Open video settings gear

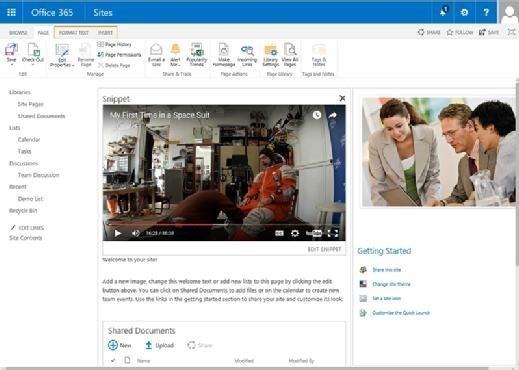click(295, 233)
